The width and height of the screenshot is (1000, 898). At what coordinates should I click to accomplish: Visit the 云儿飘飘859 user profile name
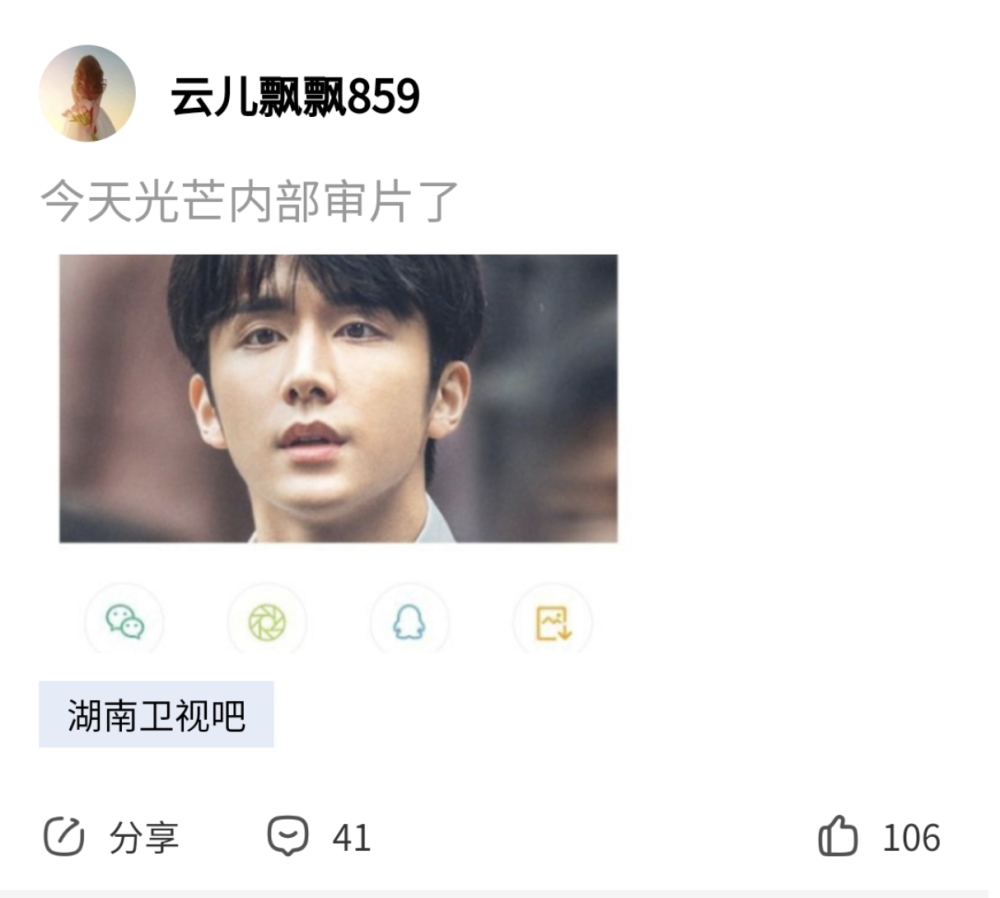point(295,97)
